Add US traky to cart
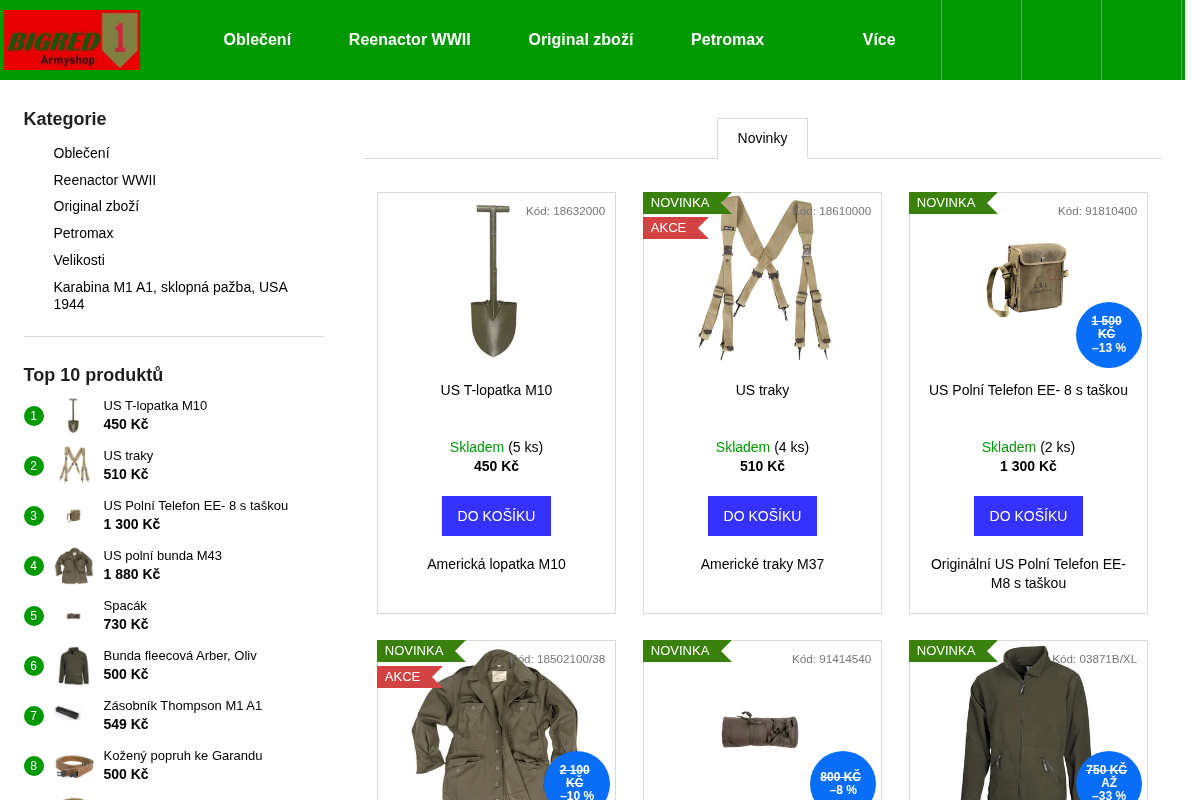 click(762, 516)
